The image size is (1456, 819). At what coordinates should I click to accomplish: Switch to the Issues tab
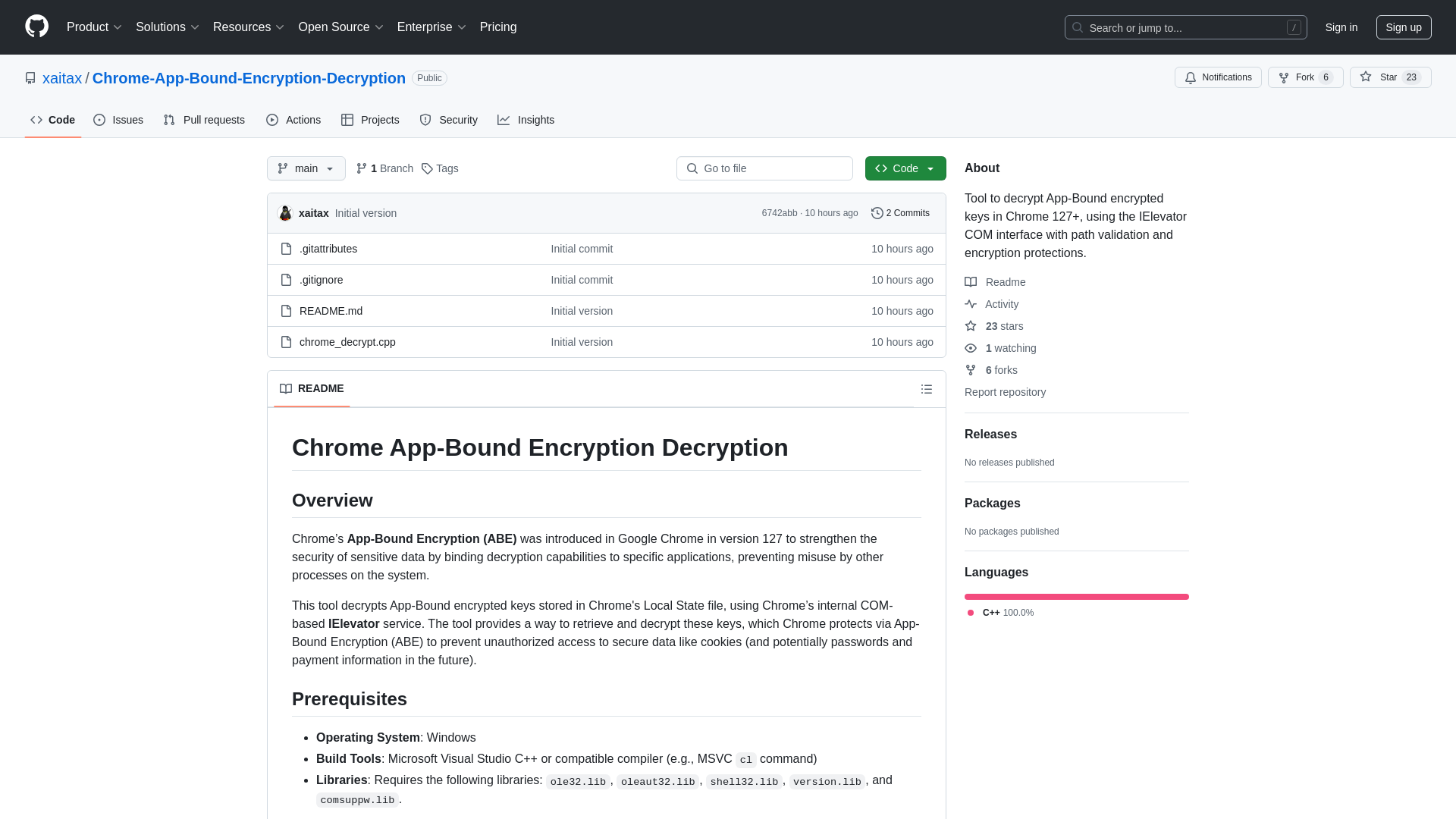pos(118,120)
